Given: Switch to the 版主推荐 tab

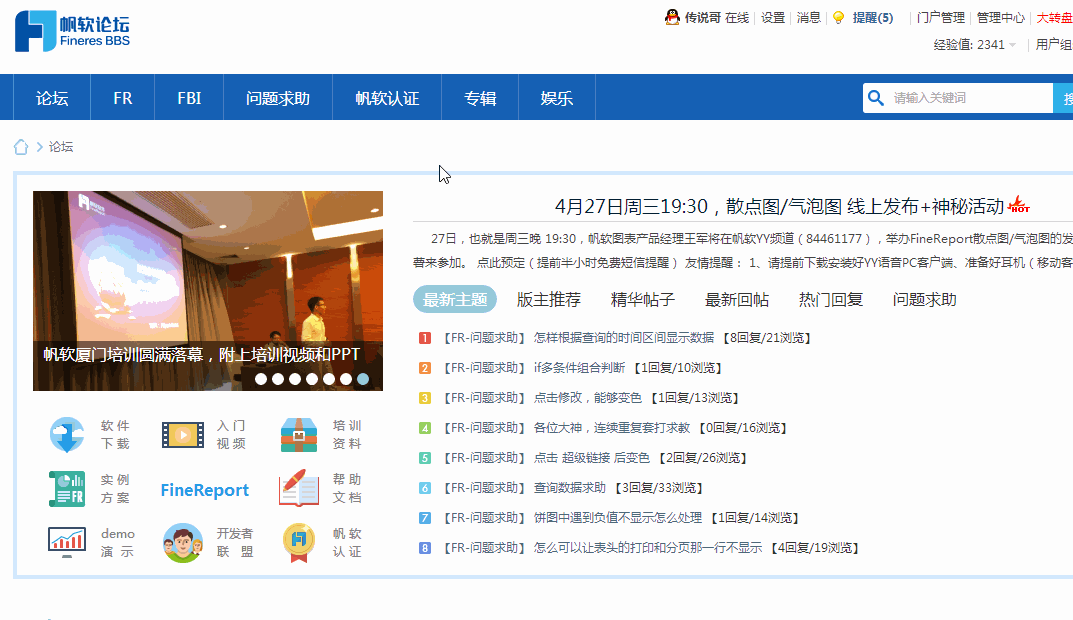Looking at the screenshot, I should pos(549,300).
